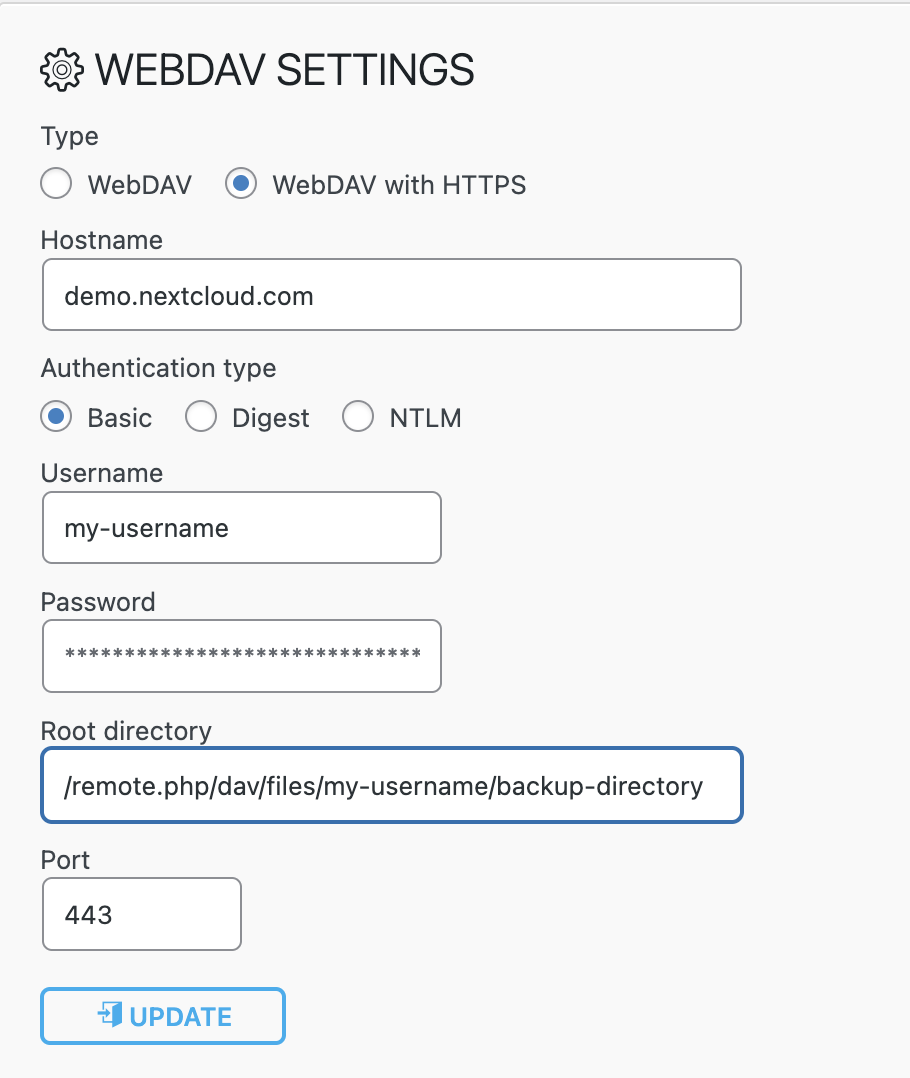The height and width of the screenshot is (1078, 910).
Task: Click the Root directory path field
Action: pos(392,785)
